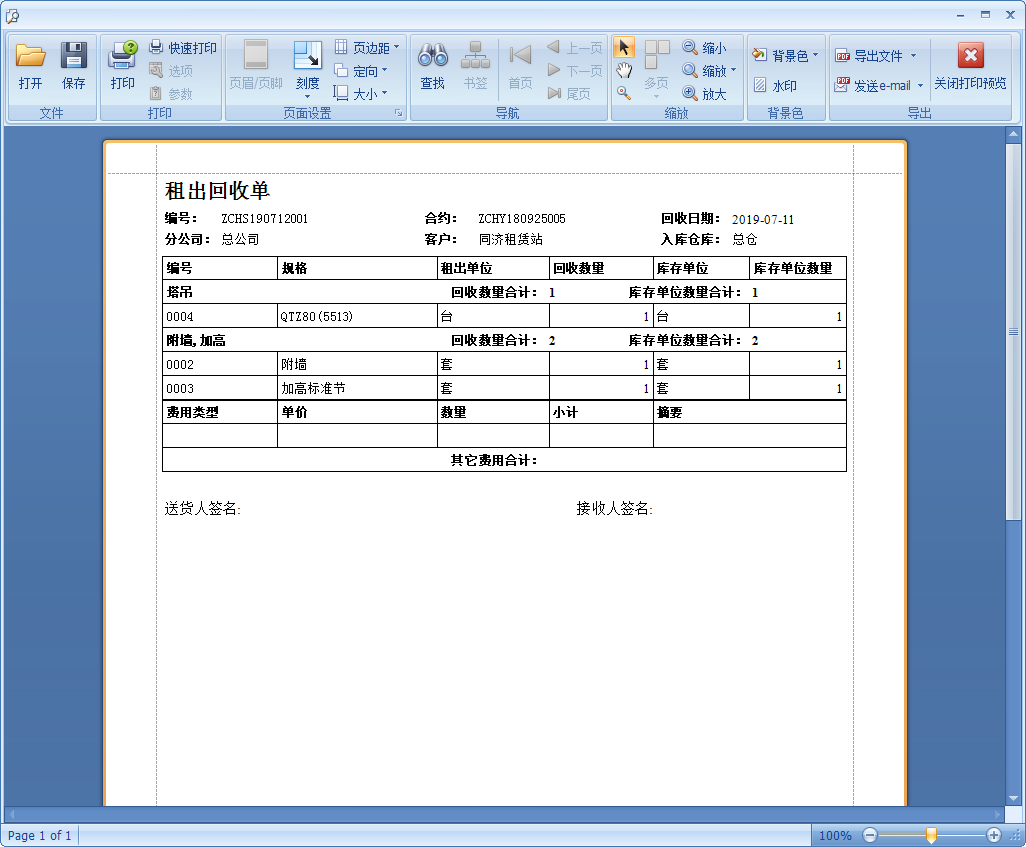Adjust the zoom slider handle in the status bar
This screenshot has height=847, width=1026.
[x=931, y=835]
